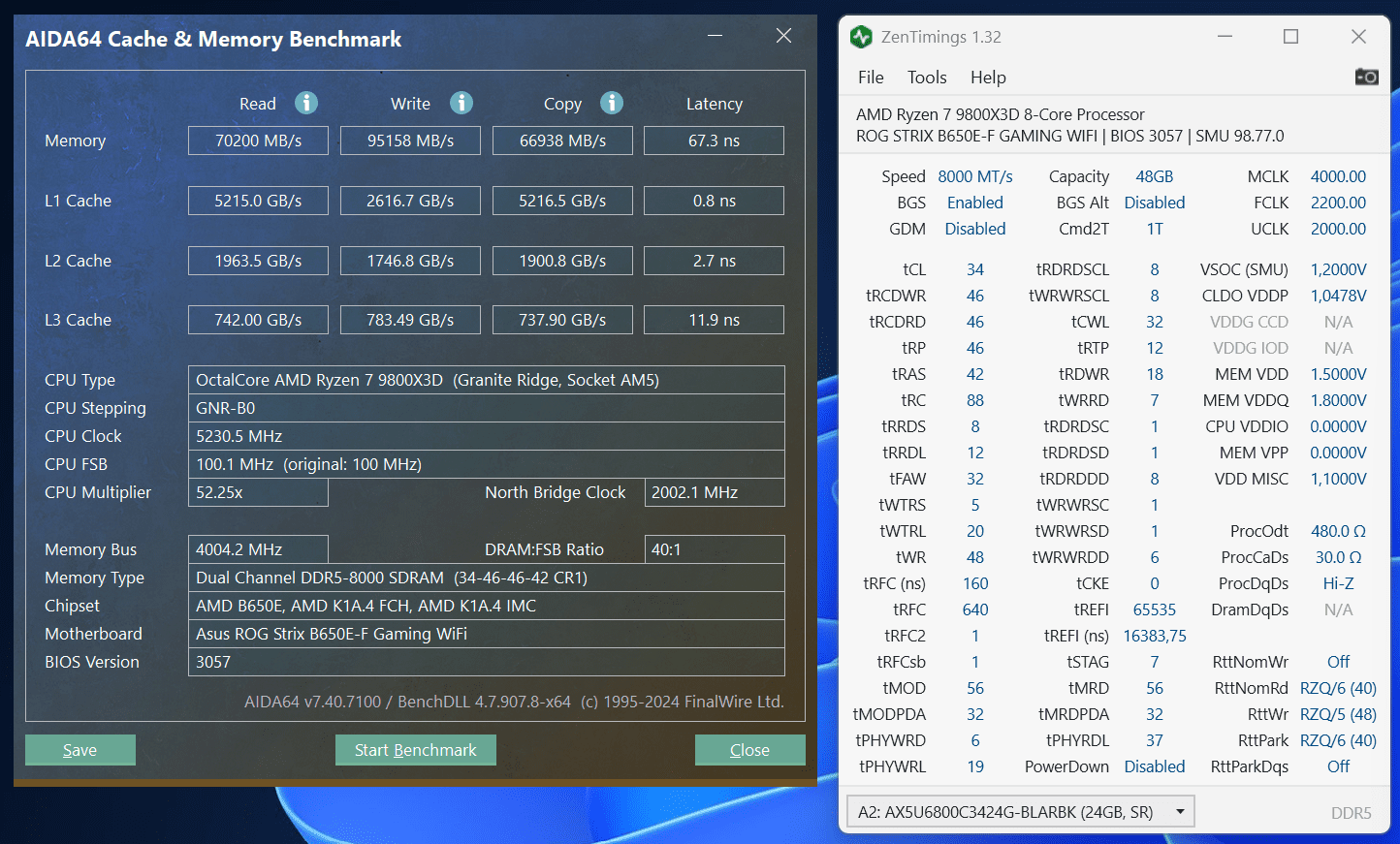
Task: Select the Memory Latency value 67.3 ns
Action: (714, 141)
